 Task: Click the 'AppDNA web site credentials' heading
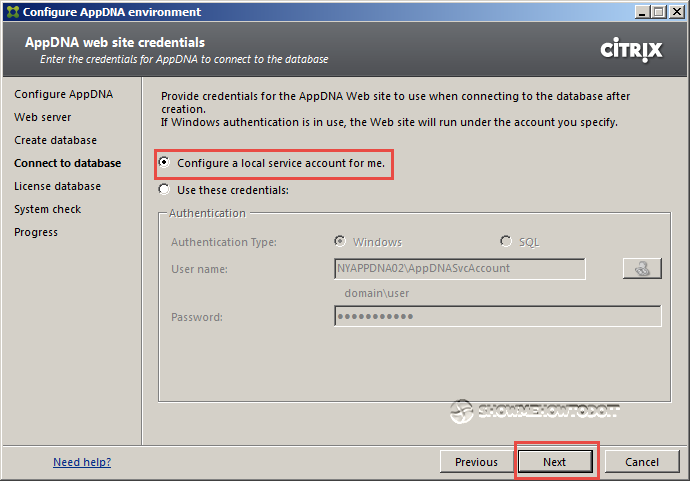point(115,42)
